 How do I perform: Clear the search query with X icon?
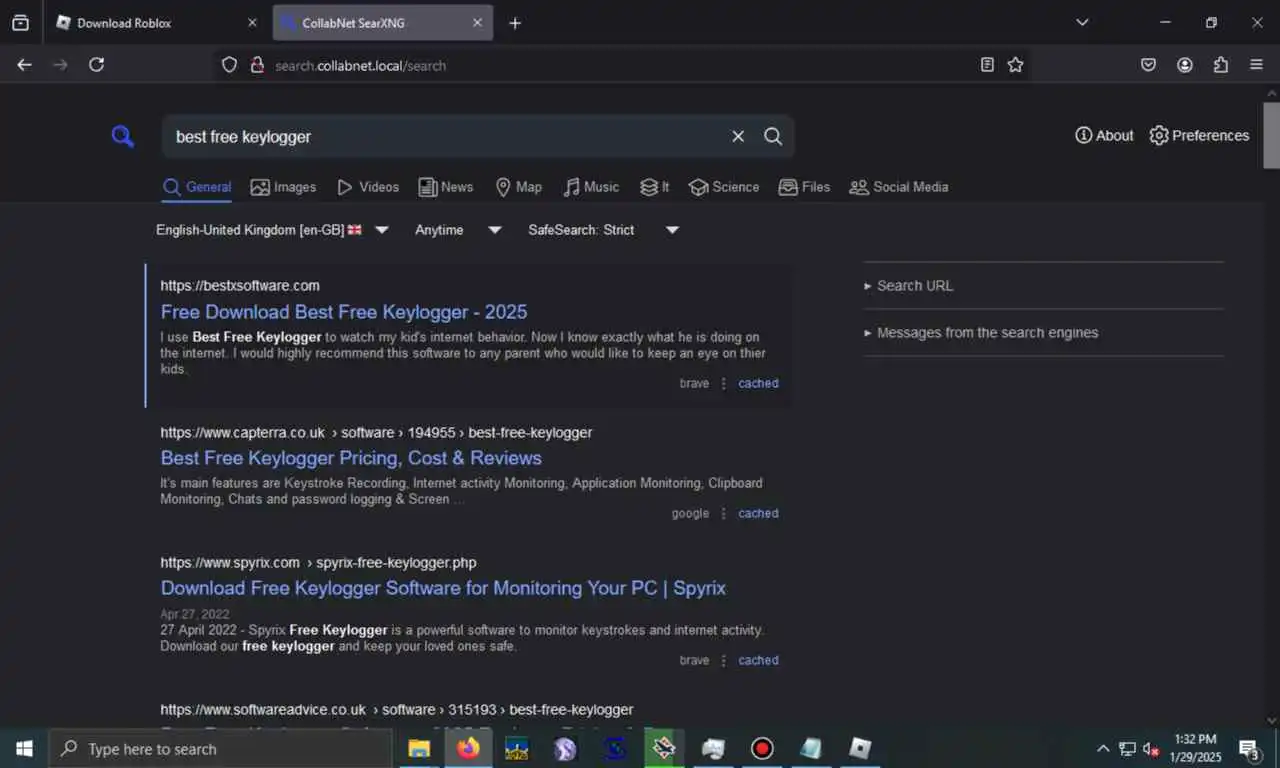(738, 136)
